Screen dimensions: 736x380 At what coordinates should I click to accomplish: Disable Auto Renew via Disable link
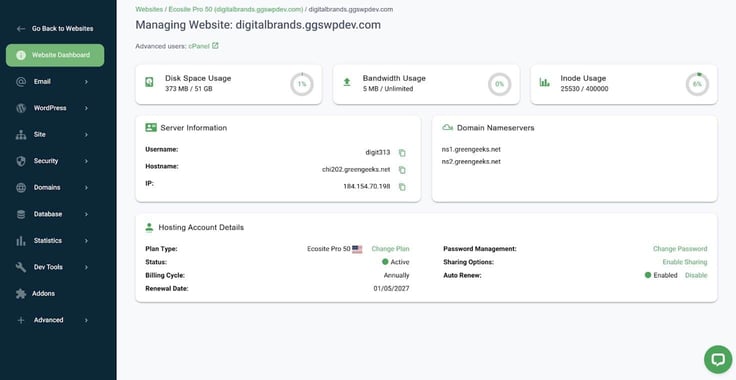(x=696, y=275)
